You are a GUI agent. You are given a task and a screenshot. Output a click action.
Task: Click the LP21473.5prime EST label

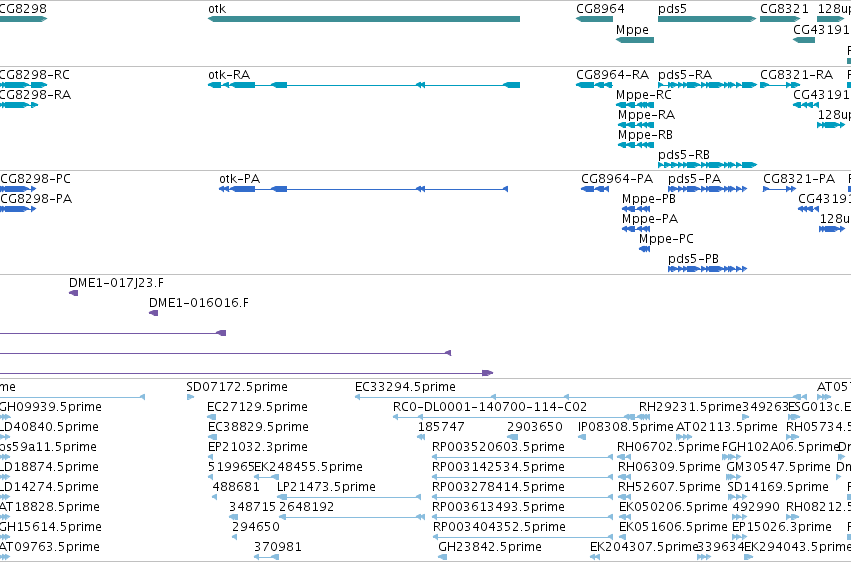click(326, 488)
